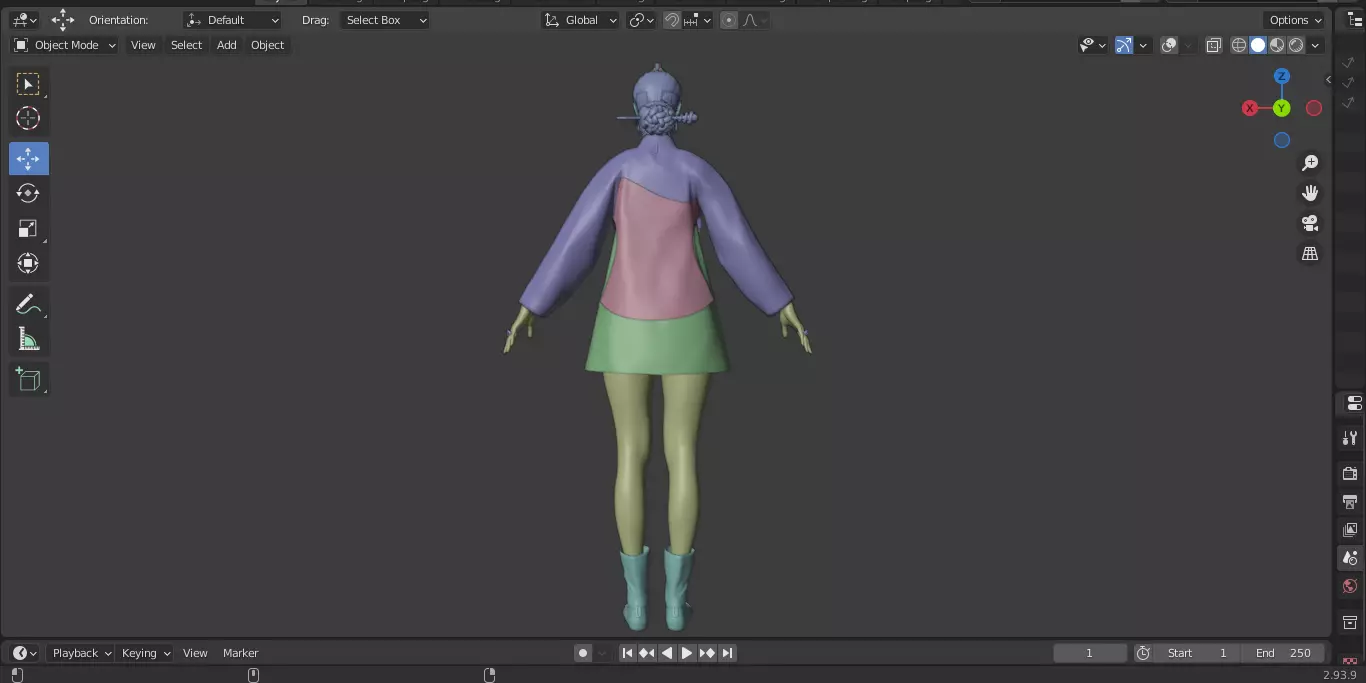The image size is (1366, 683).
Task: Open the Playback menu
Action: tap(80, 653)
